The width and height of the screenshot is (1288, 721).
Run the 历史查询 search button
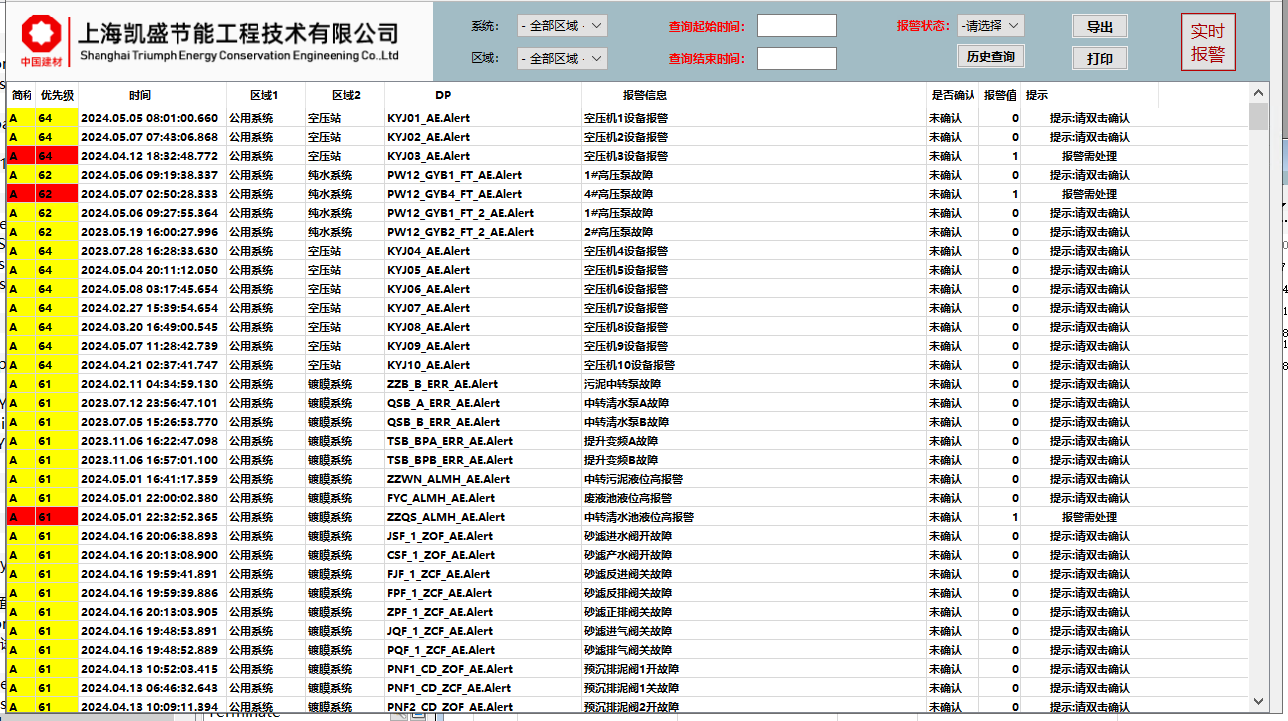pyautogui.click(x=990, y=57)
